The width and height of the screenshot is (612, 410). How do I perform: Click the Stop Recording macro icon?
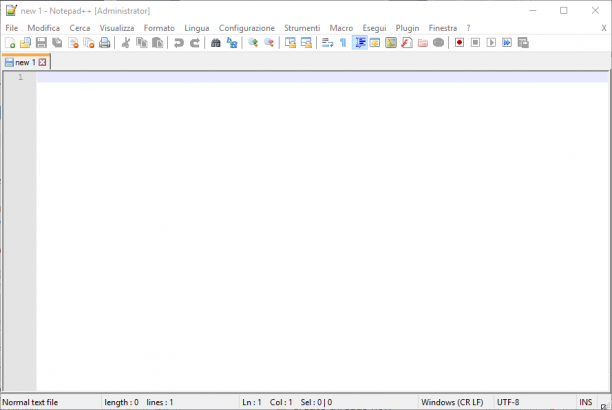coord(475,43)
